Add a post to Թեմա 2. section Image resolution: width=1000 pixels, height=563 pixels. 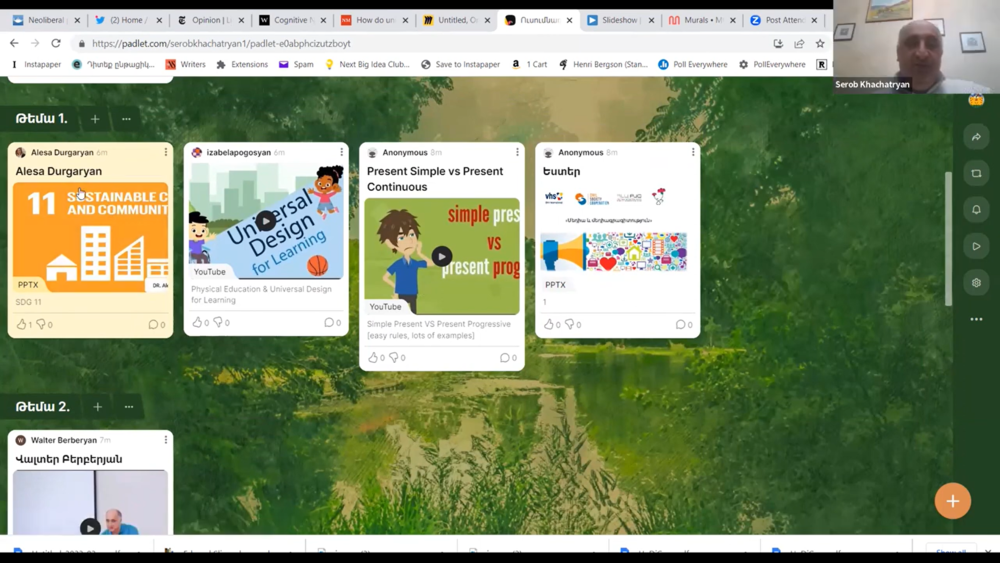98,407
